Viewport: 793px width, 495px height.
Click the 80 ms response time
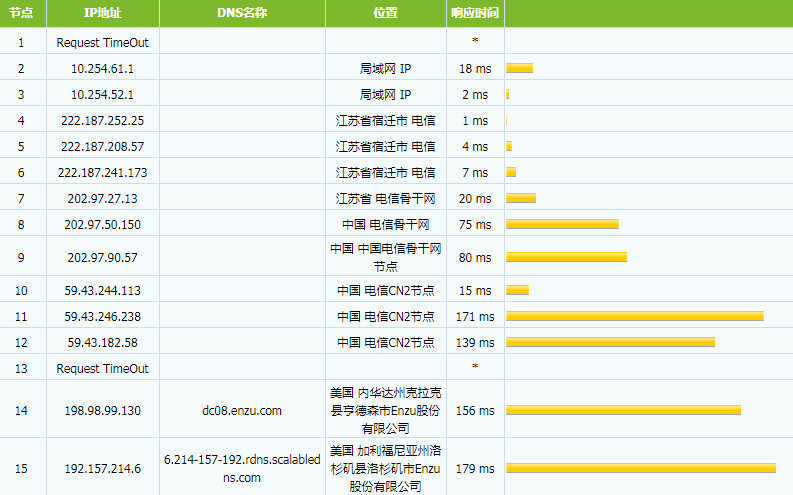point(475,258)
